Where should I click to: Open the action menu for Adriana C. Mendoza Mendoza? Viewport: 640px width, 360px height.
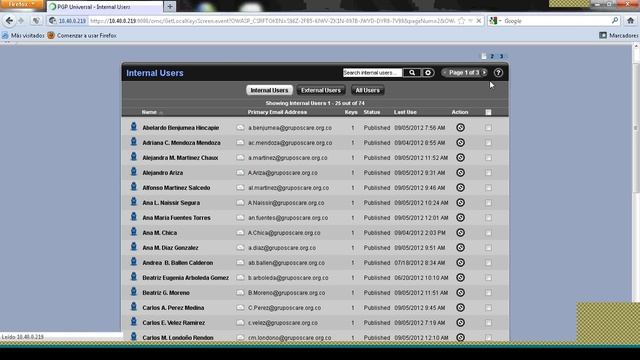pos(460,142)
